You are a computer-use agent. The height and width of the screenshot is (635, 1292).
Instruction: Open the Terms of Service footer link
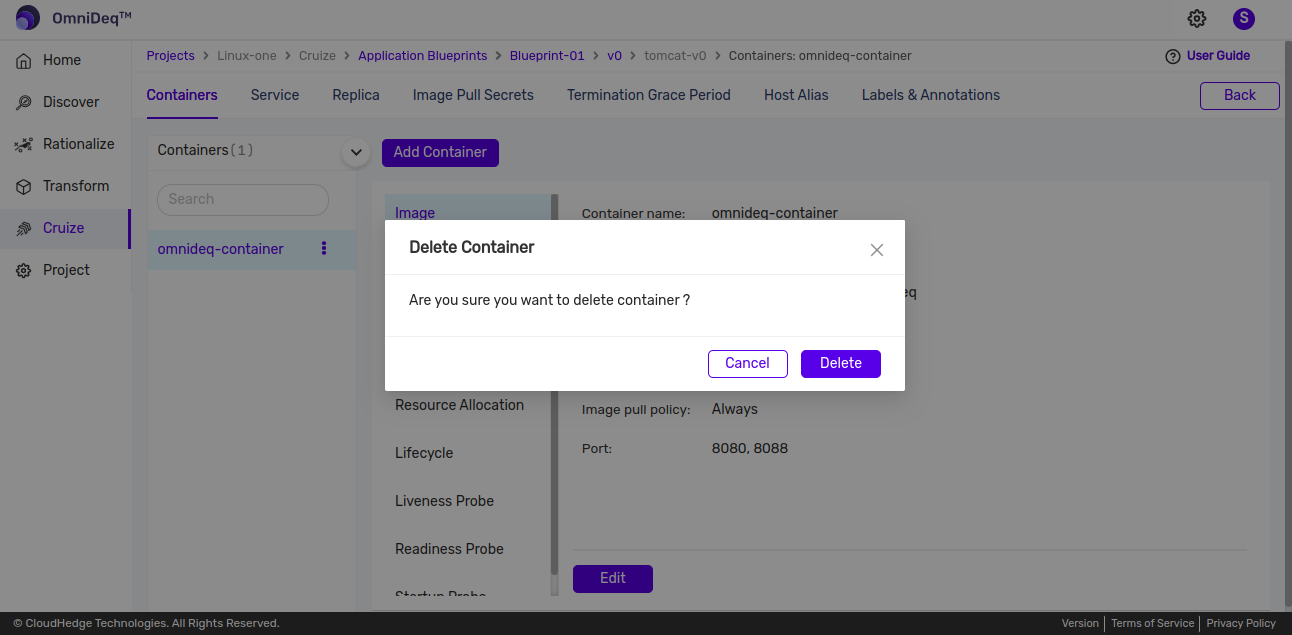point(1152,623)
